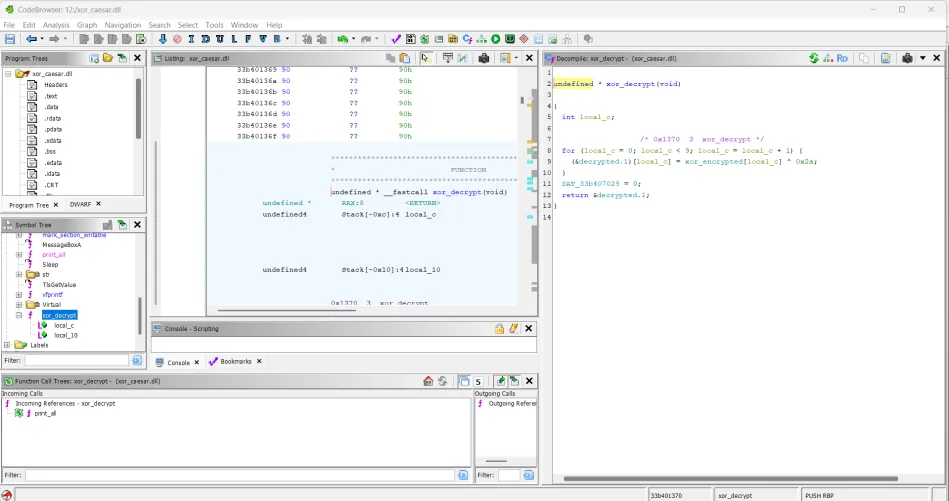Go back using the blue left arrow
The width and height of the screenshot is (949, 501).
pos(31,39)
